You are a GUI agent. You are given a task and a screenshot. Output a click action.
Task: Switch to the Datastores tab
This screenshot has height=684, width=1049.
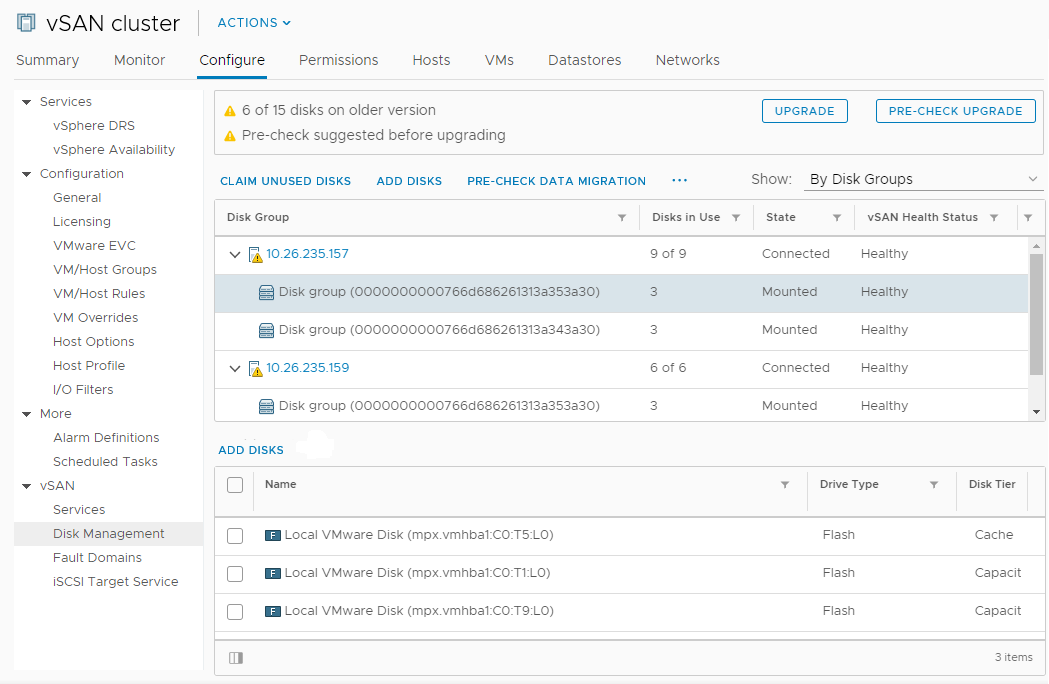pos(585,60)
